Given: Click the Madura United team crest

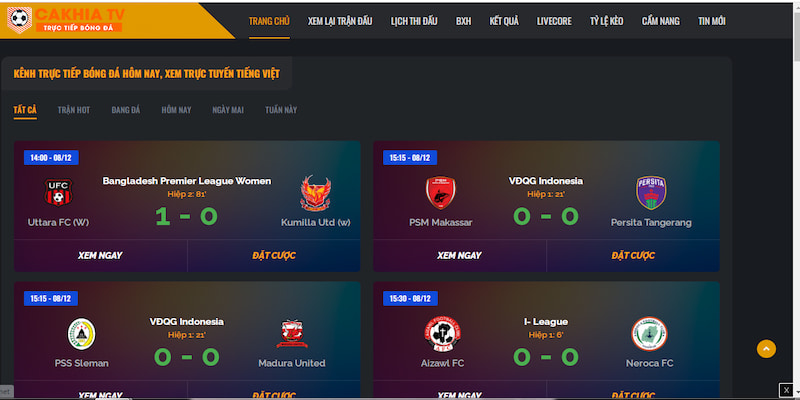Looking at the screenshot, I should tap(292, 334).
